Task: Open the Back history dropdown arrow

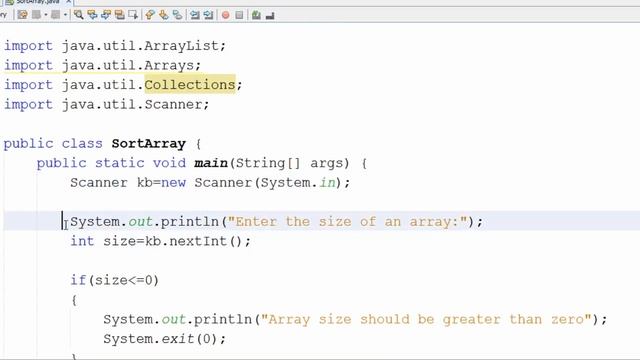Action: coord(45,15)
